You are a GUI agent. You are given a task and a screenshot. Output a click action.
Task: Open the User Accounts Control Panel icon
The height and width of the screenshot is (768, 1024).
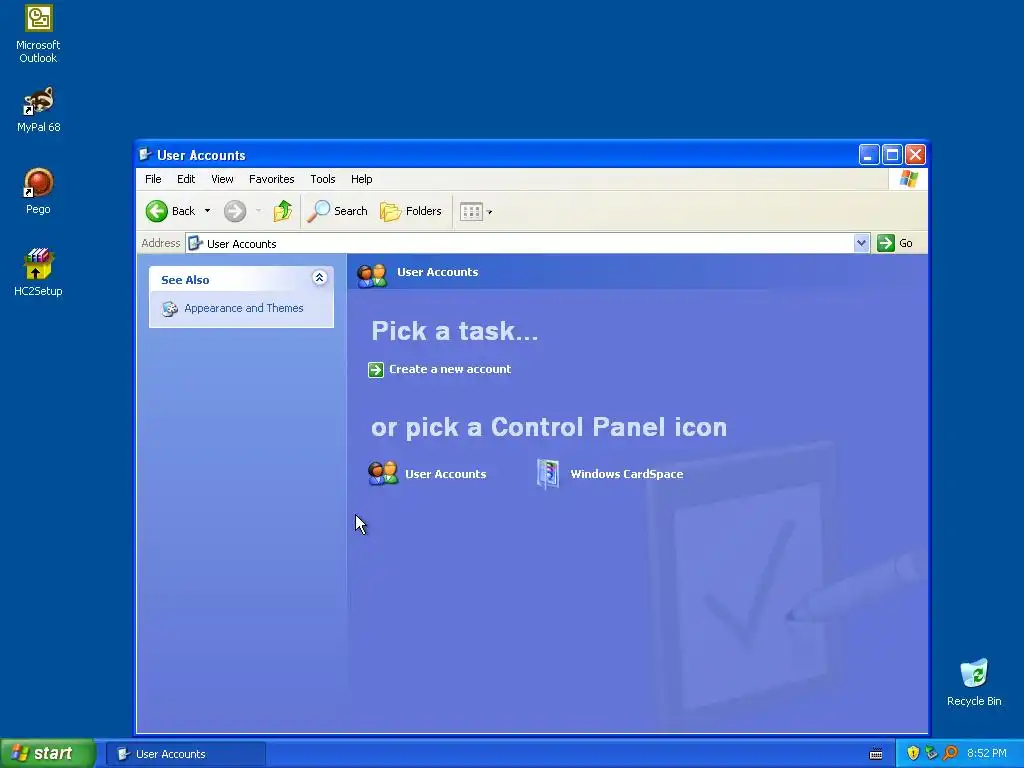[383, 474]
